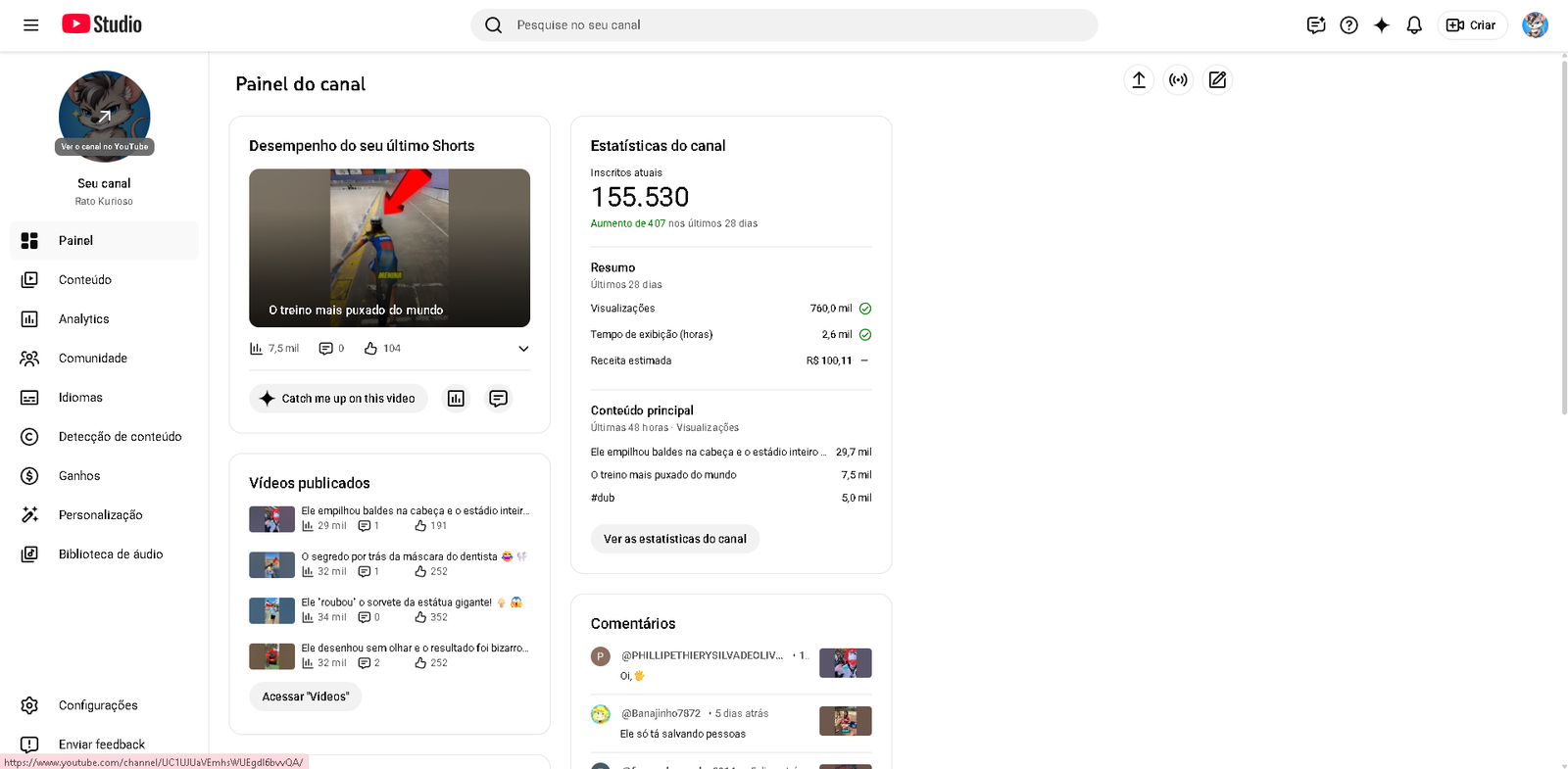Image resolution: width=1568 pixels, height=769 pixels.
Task: Open the notifications bell
Action: (1413, 25)
